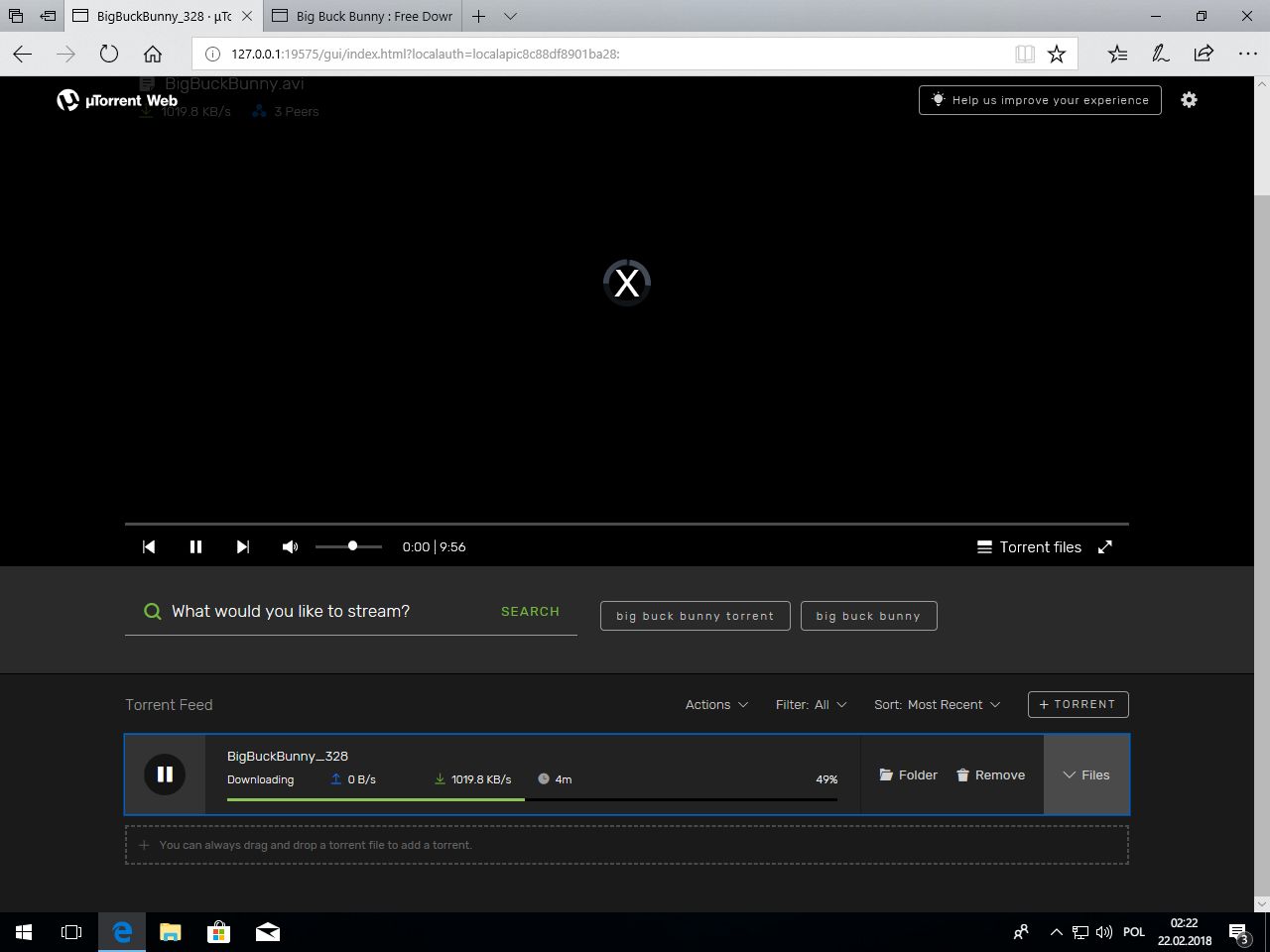This screenshot has width=1270, height=952.
Task: Open the Torrent files list
Action: tap(1029, 547)
